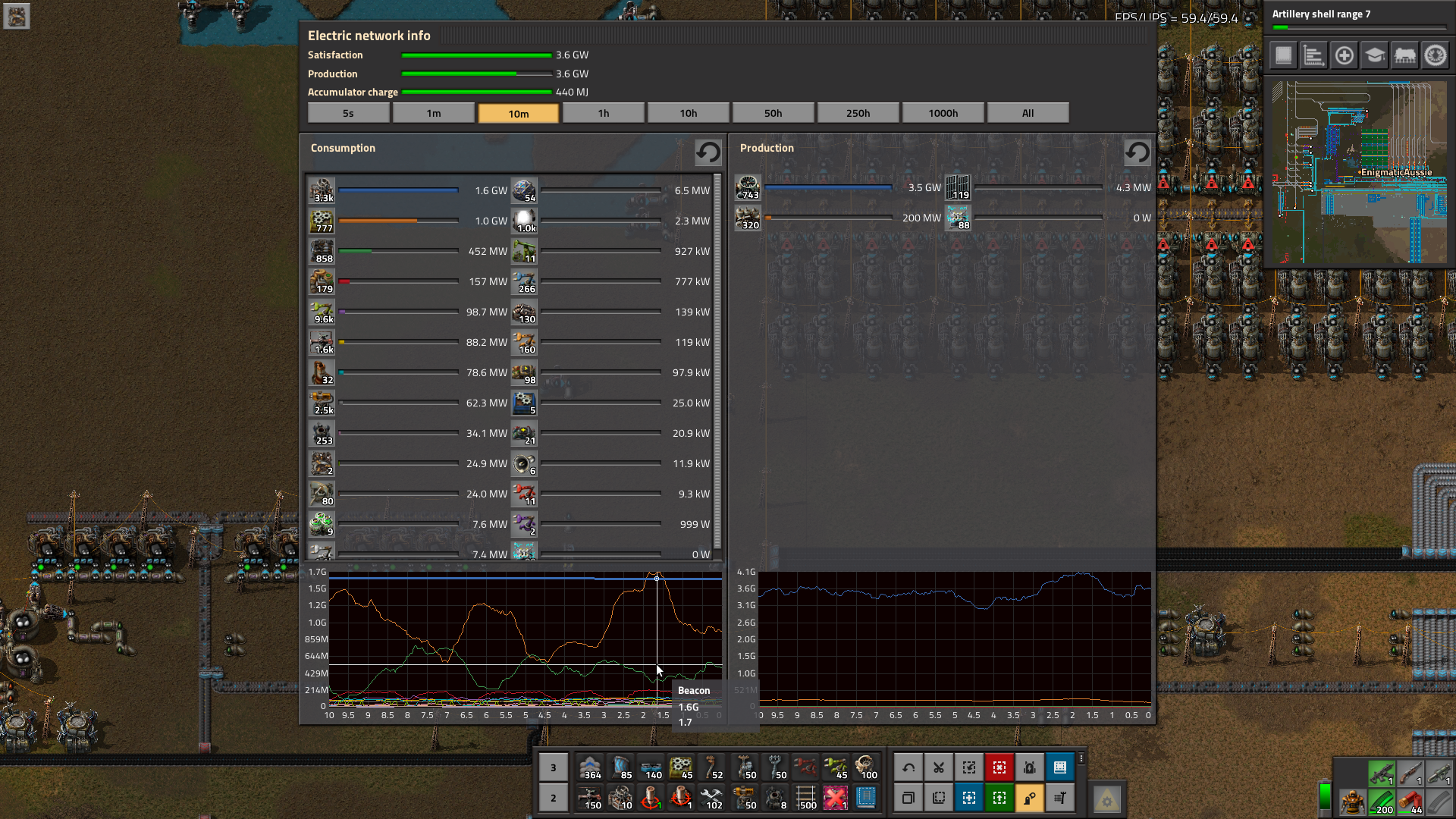Open the trains overview button
The width and height of the screenshot is (1456, 819).
coord(1404,55)
